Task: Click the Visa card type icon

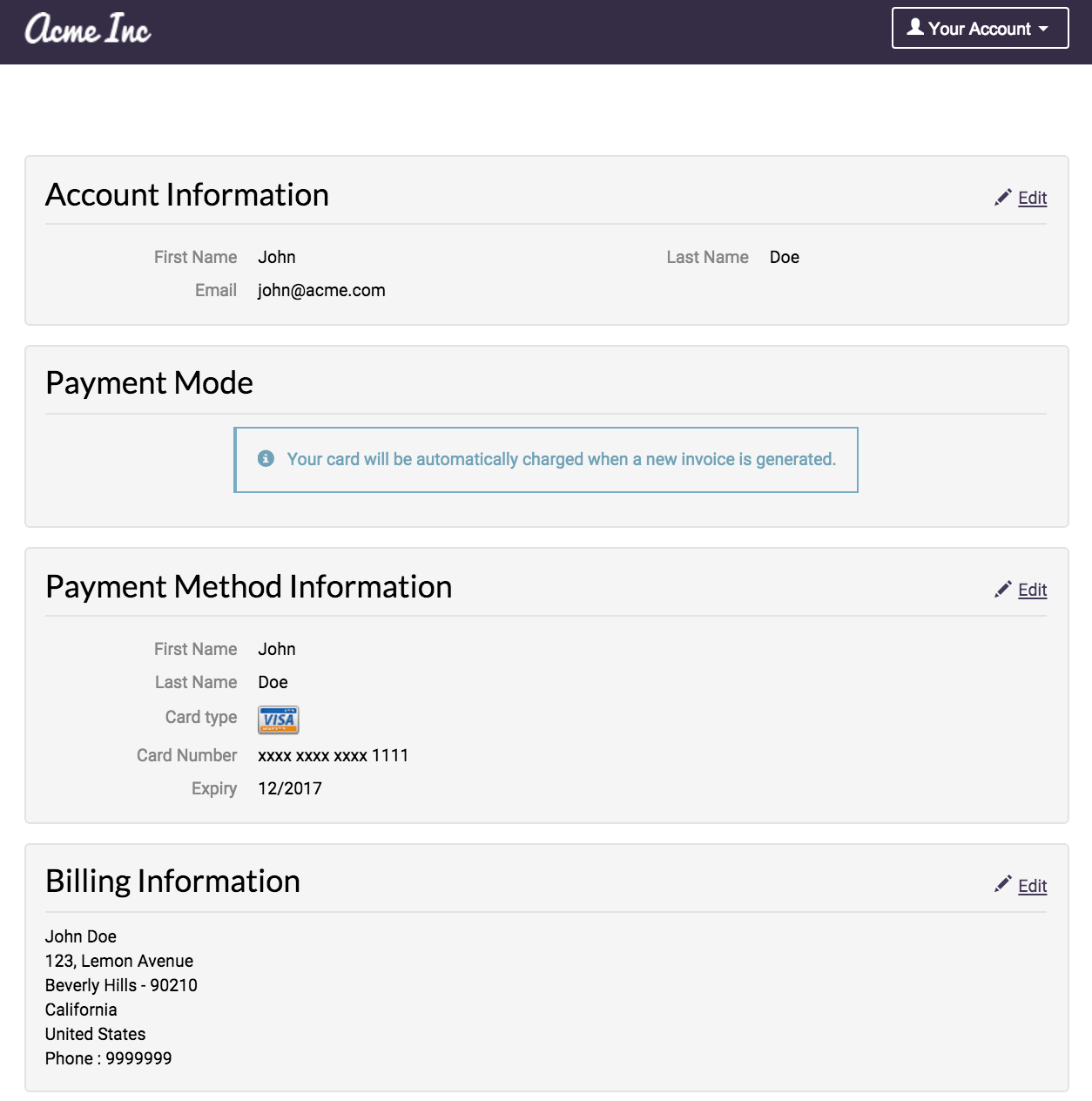Action: (279, 719)
